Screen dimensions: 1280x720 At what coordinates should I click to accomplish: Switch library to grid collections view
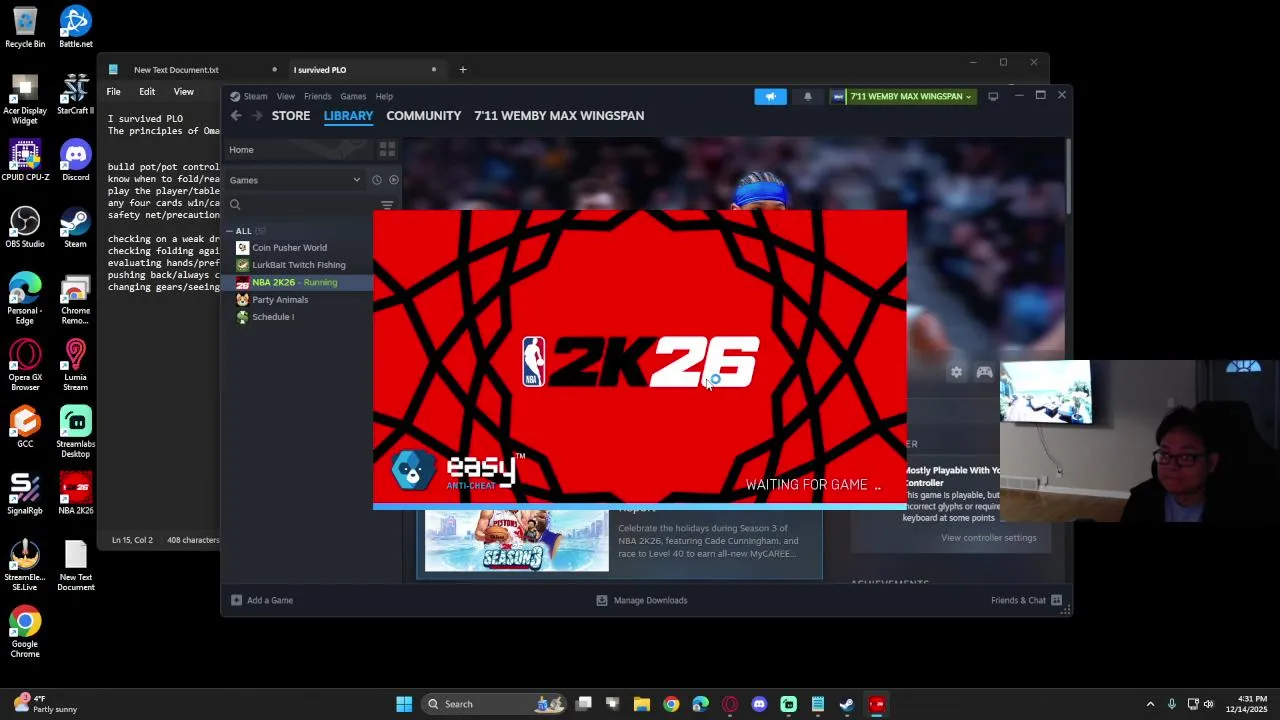point(387,149)
